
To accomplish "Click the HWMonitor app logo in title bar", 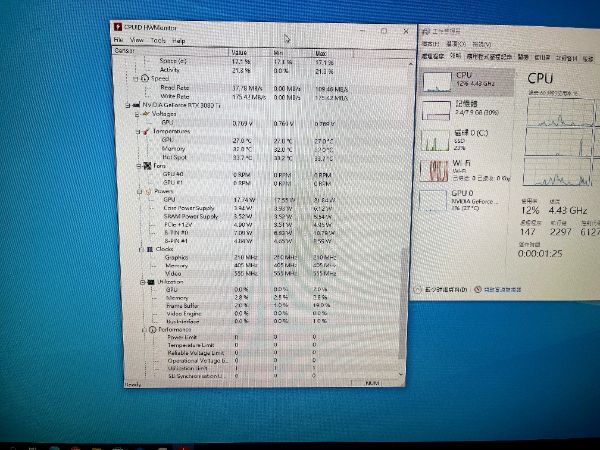I will [118, 27].
